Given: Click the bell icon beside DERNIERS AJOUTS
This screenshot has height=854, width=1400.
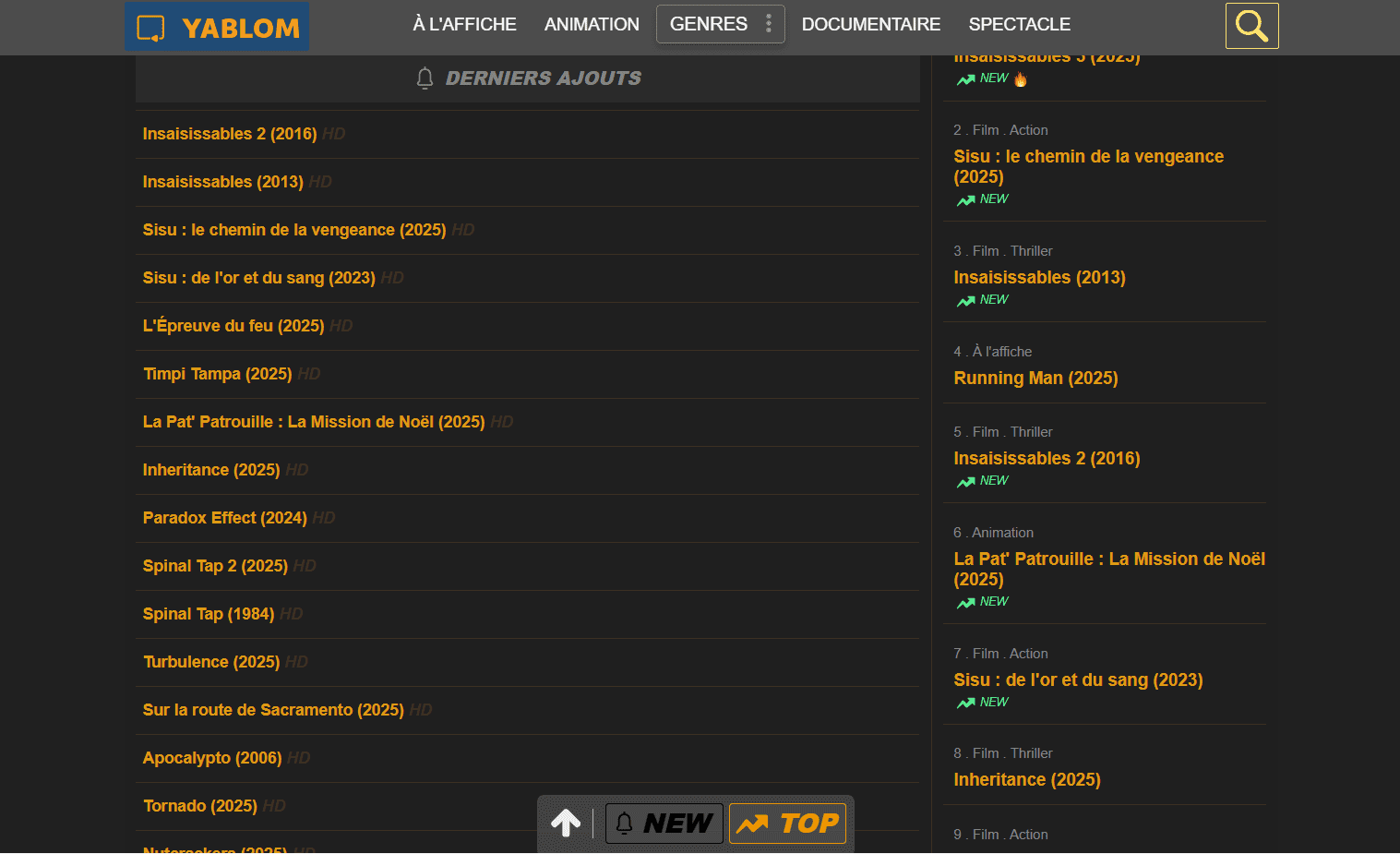Looking at the screenshot, I should pos(425,78).
